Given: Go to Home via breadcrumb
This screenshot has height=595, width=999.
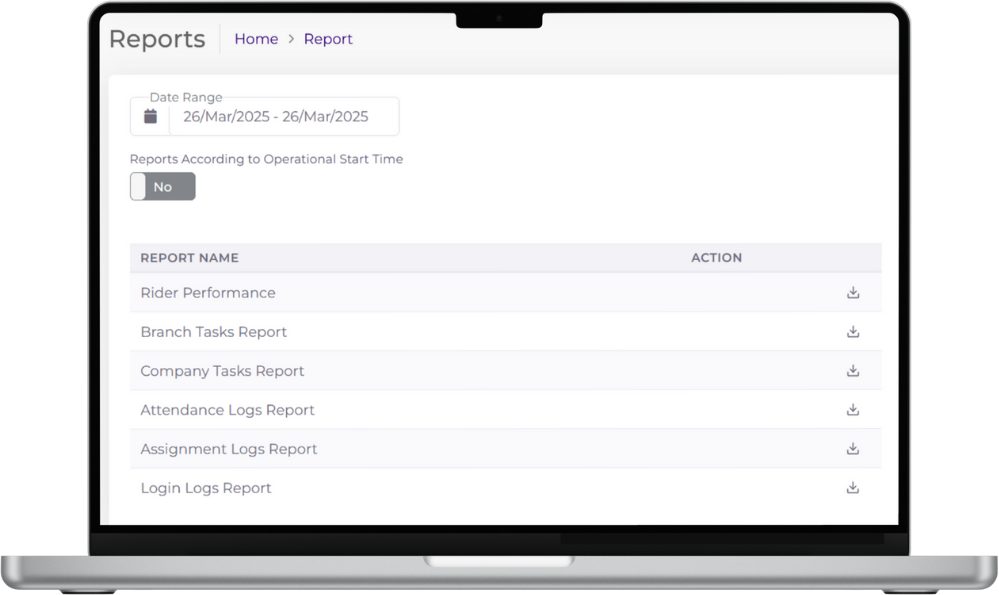Looking at the screenshot, I should (x=256, y=39).
